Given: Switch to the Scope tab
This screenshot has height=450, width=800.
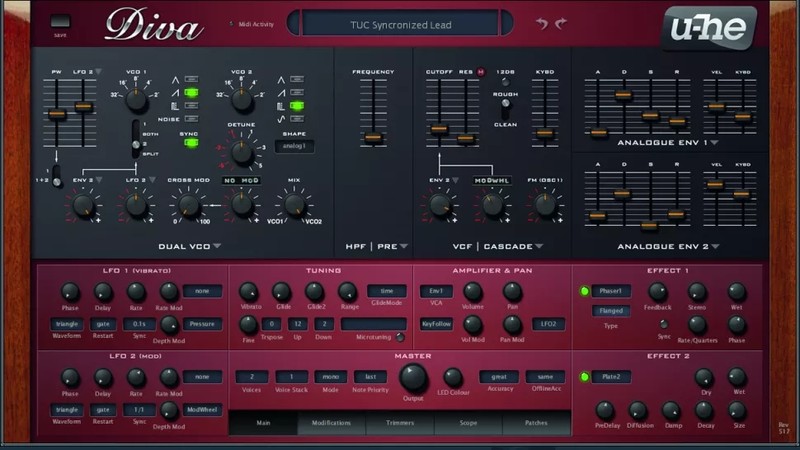Looking at the screenshot, I should pos(468,423).
